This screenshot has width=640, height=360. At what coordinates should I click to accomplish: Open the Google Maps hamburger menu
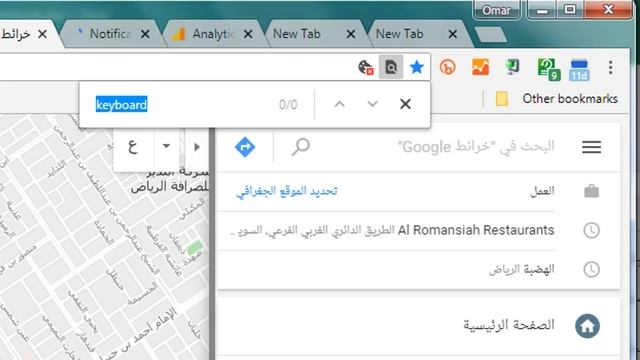point(591,147)
